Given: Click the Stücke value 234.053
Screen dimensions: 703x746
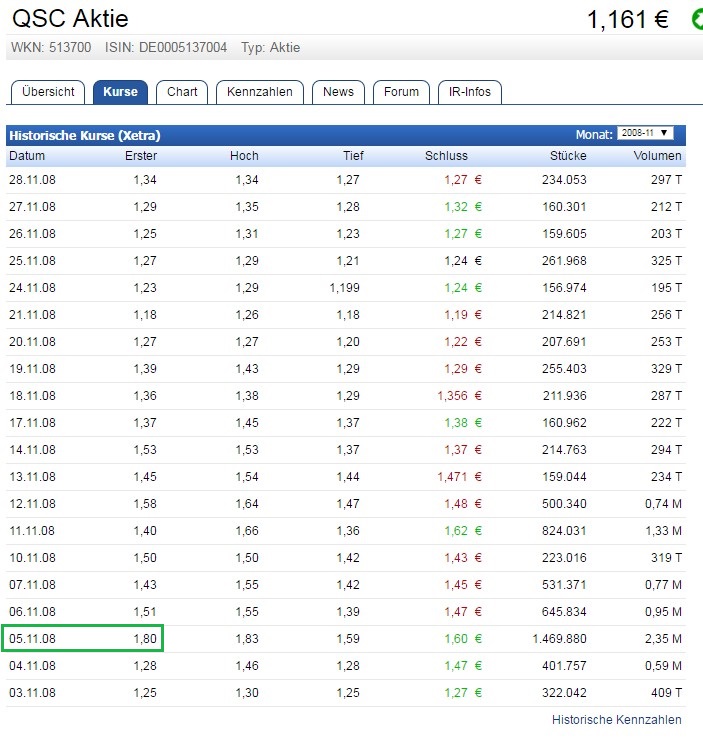Looking at the screenshot, I should pos(564,180).
